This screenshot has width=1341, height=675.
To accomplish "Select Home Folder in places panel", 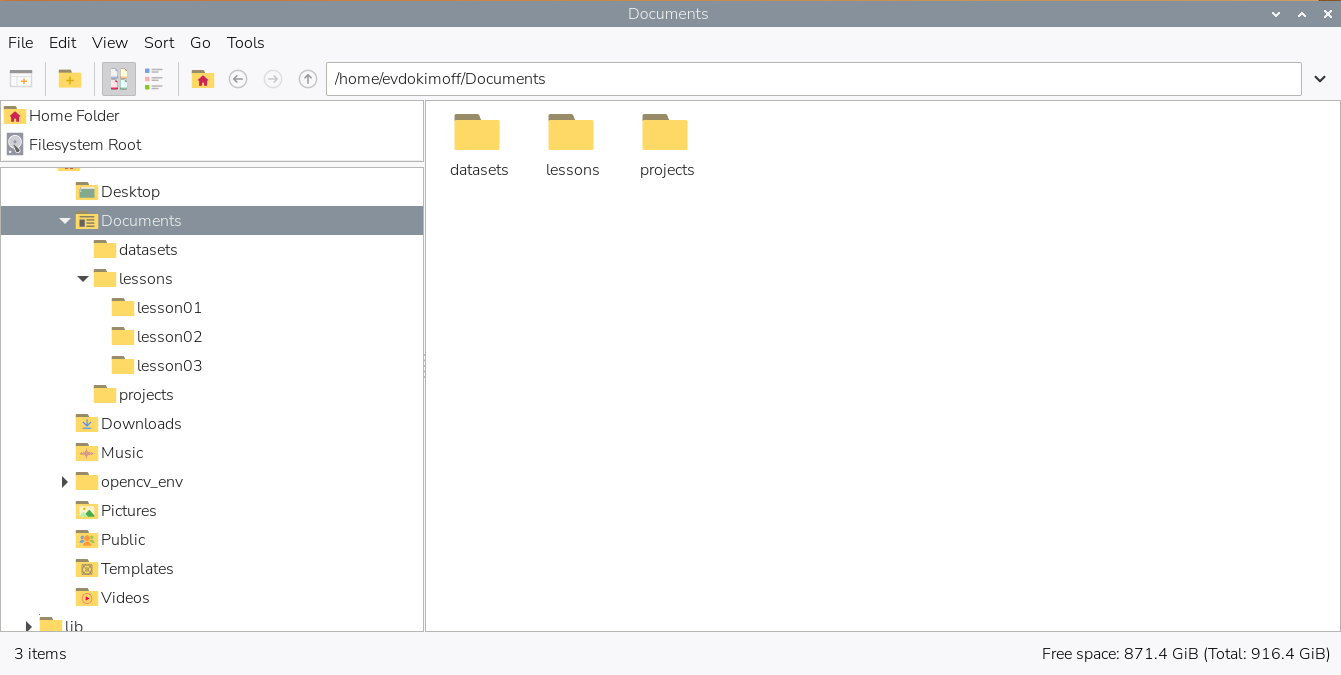I will (74, 116).
